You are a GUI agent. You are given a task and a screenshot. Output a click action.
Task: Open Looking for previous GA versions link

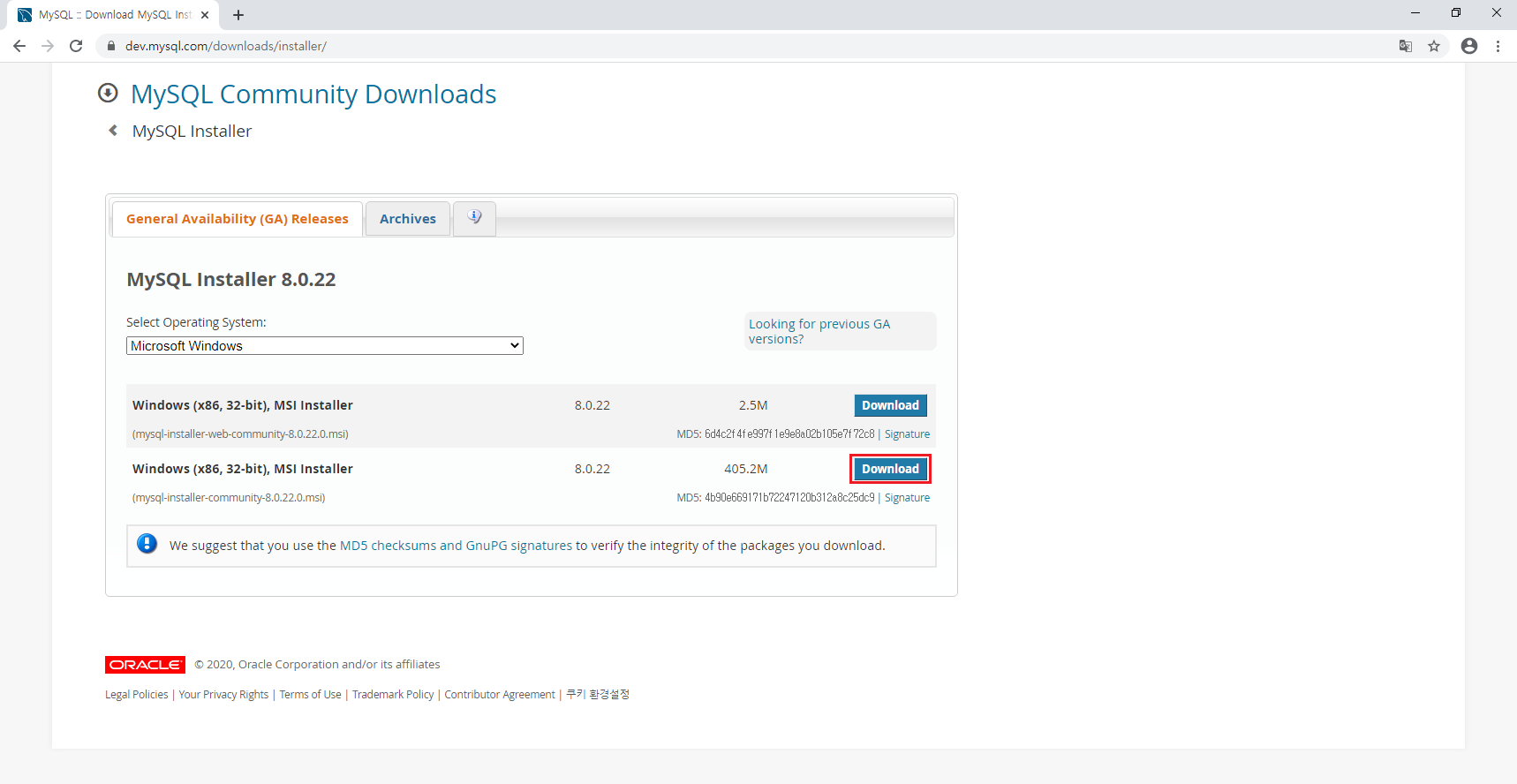point(819,331)
